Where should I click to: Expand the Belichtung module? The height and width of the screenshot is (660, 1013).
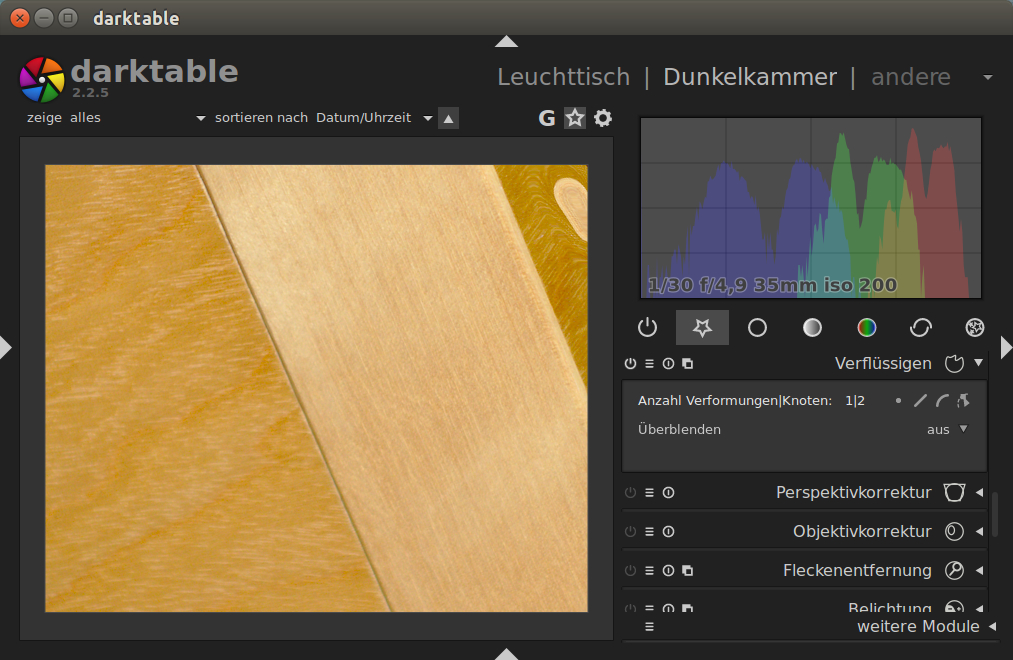pos(979,608)
